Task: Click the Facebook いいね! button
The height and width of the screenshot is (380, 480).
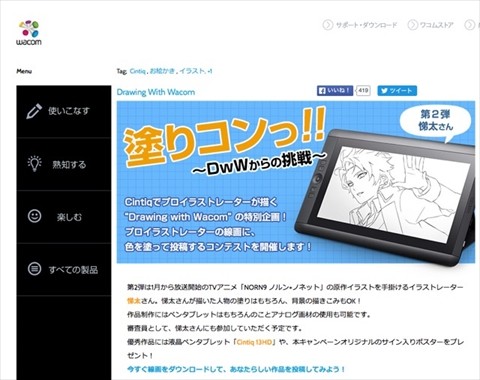Action: 335,91
